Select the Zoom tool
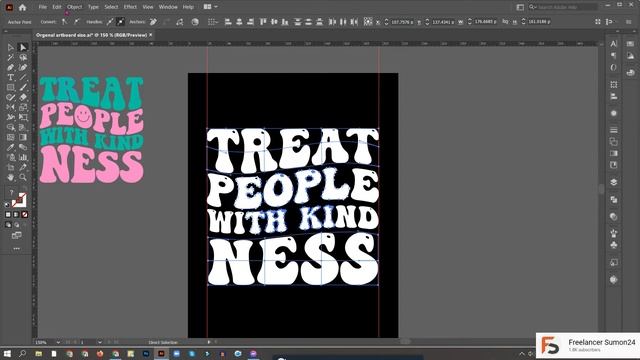 click(x=23, y=178)
